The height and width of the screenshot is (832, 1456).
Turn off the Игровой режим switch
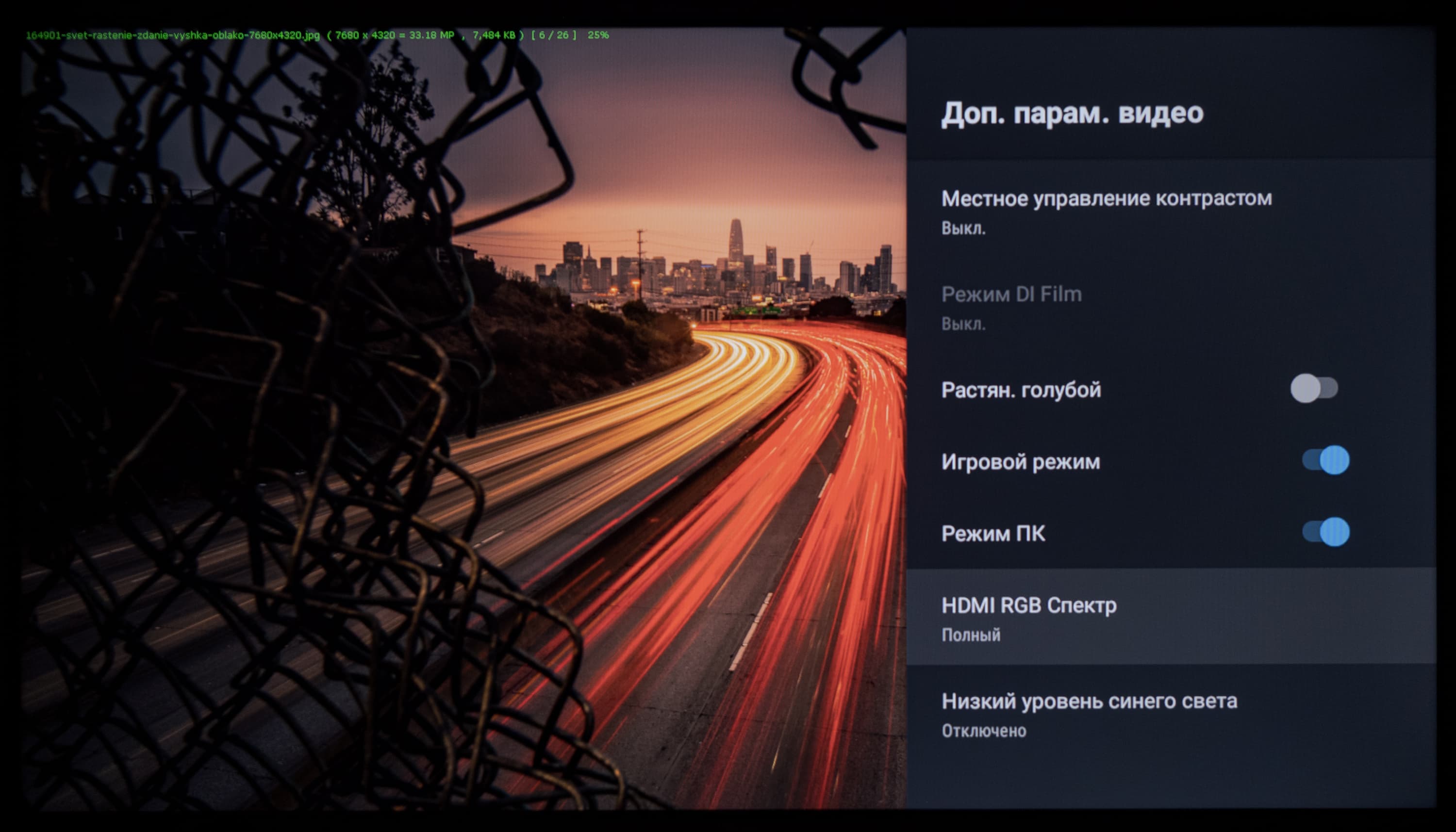pos(1325,460)
